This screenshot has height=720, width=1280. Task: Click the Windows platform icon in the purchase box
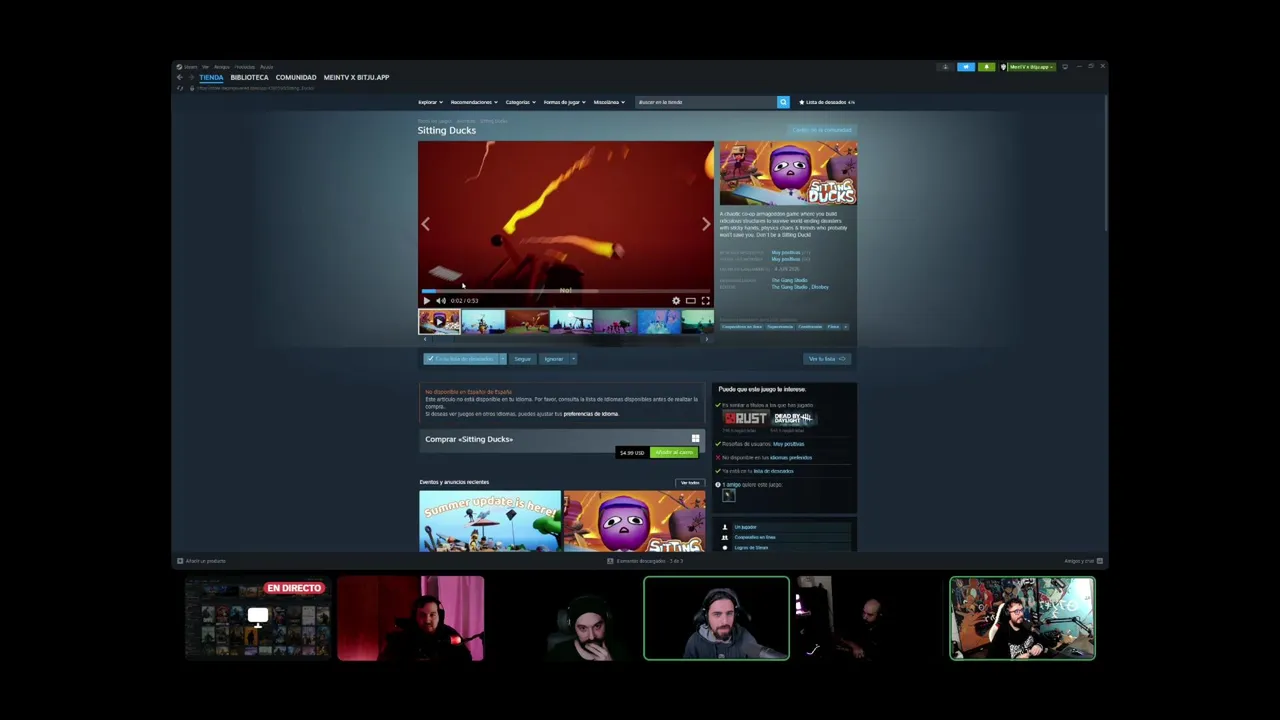point(695,439)
